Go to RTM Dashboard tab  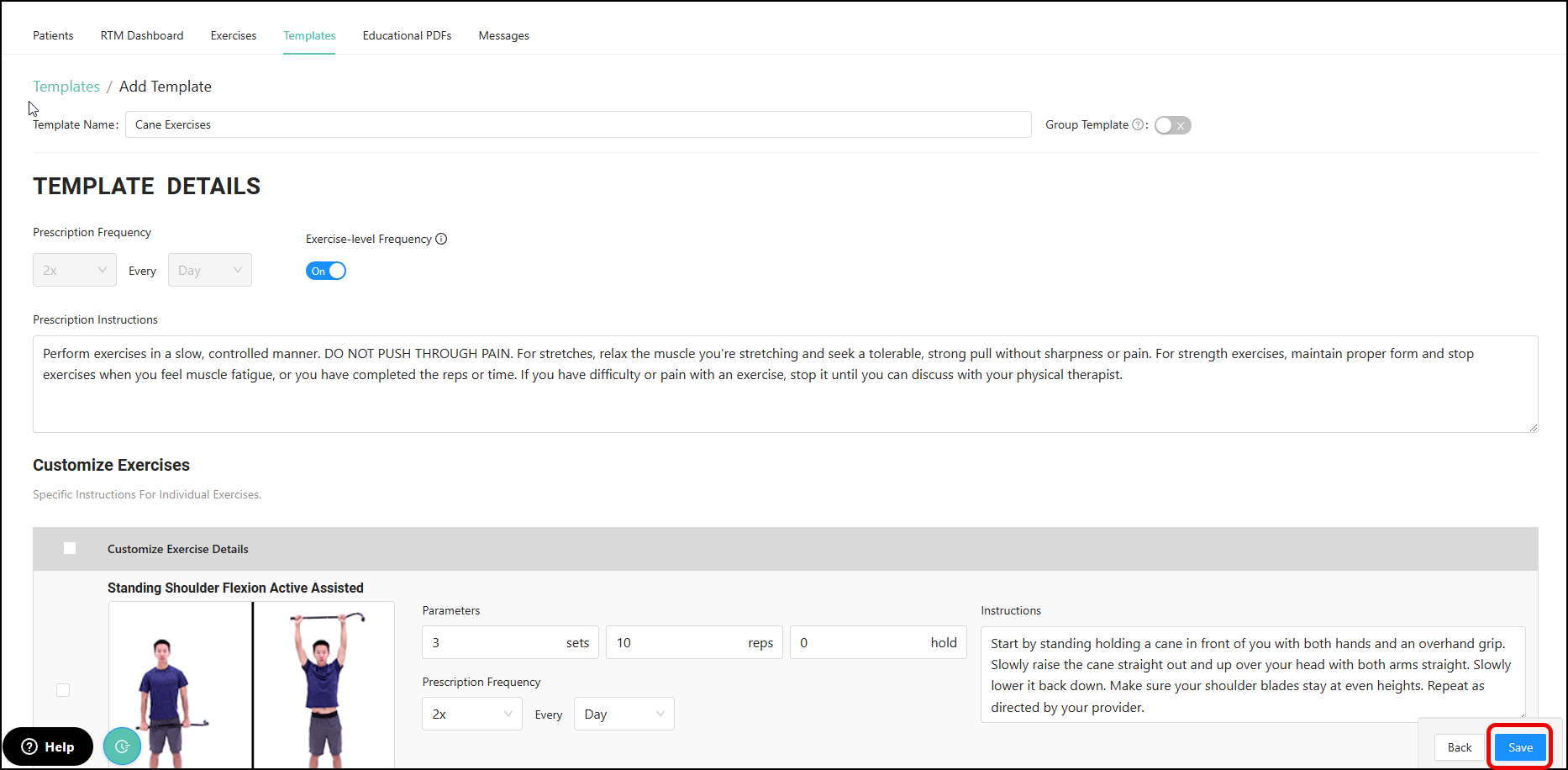[142, 35]
